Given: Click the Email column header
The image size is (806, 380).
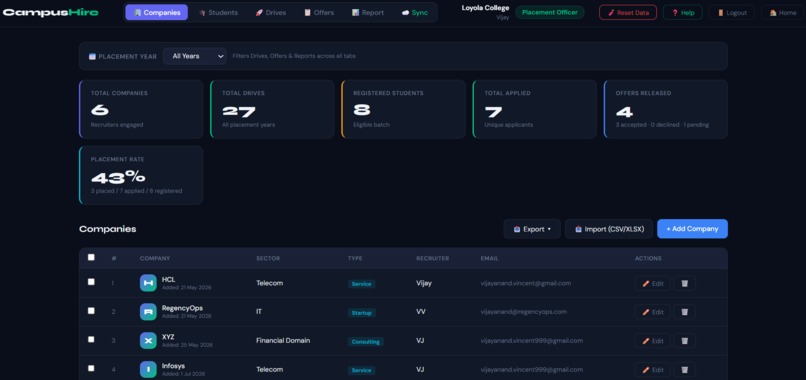Looking at the screenshot, I should click(x=489, y=258).
